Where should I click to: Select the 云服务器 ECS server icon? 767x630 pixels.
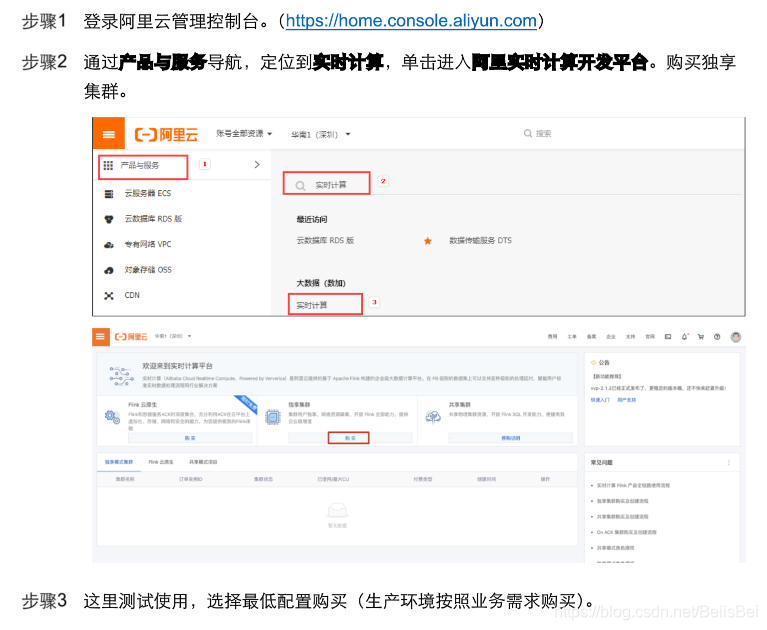(x=109, y=194)
